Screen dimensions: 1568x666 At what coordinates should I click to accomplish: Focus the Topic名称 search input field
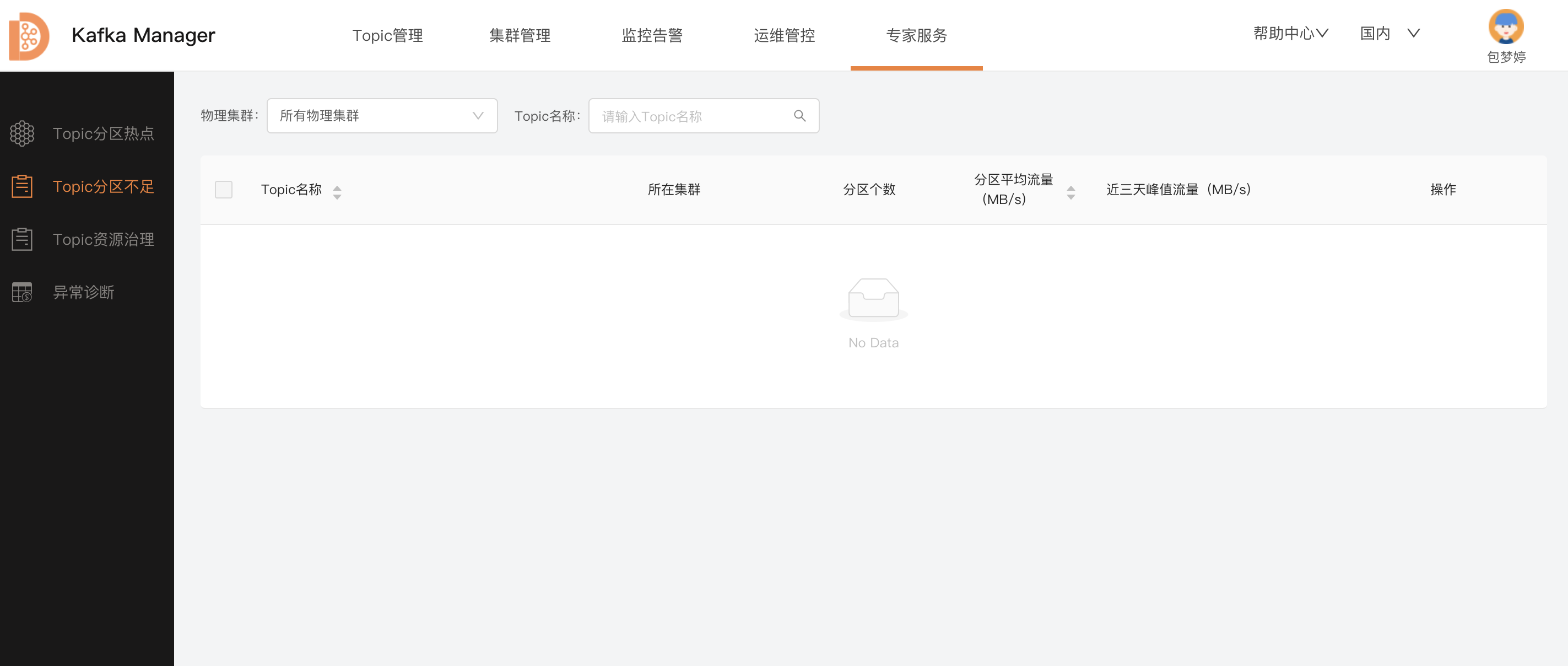691,116
